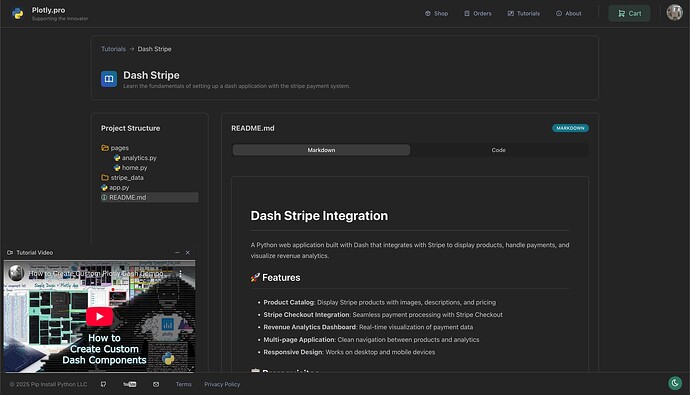This screenshot has height=395, width=690.
Task: Click the pages folder icon
Action: coord(105,148)
